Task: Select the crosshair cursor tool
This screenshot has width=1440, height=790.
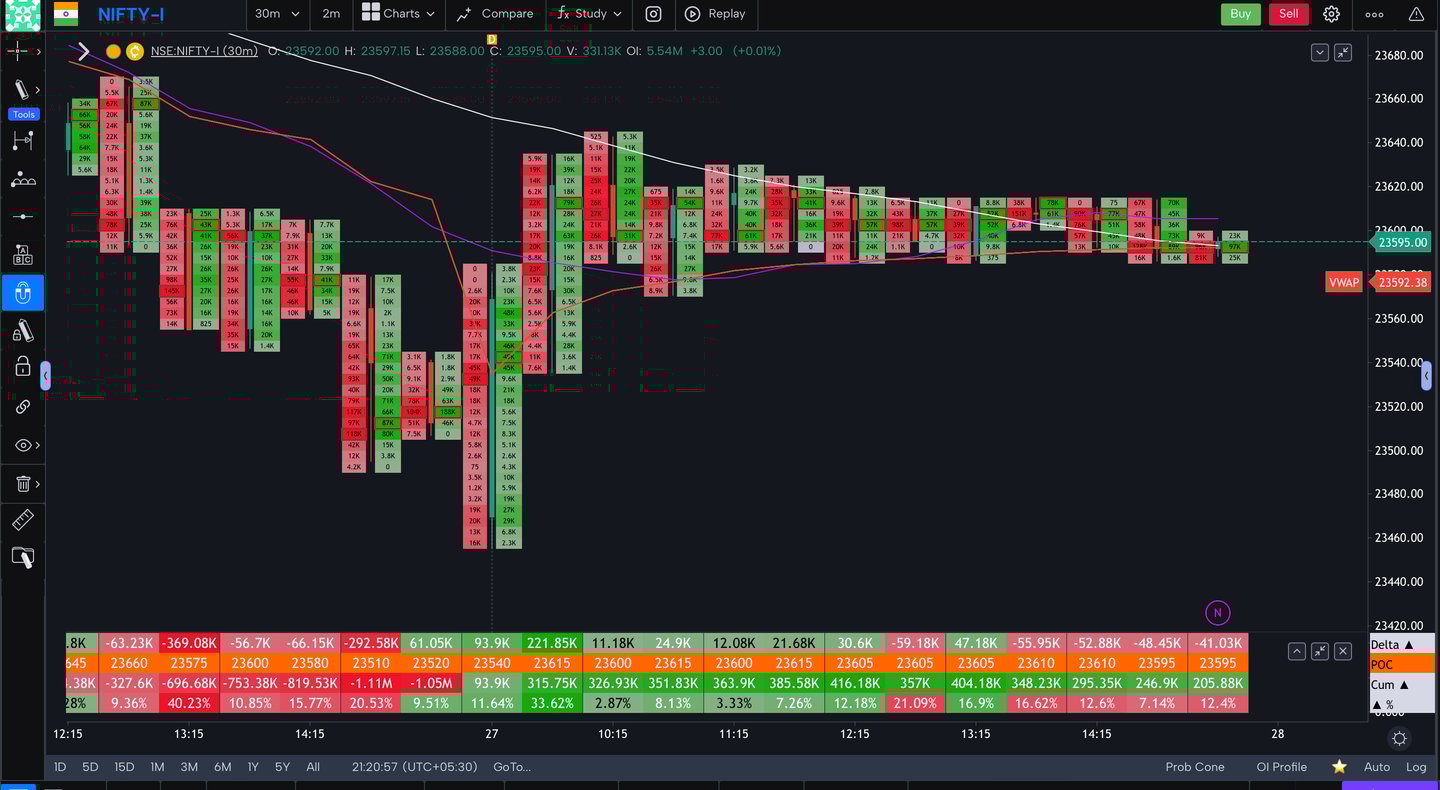Action: pyautogui.click(x=17, y=51)
